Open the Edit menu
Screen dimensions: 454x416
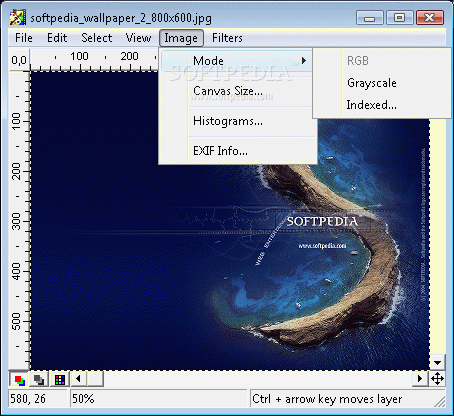57,38
